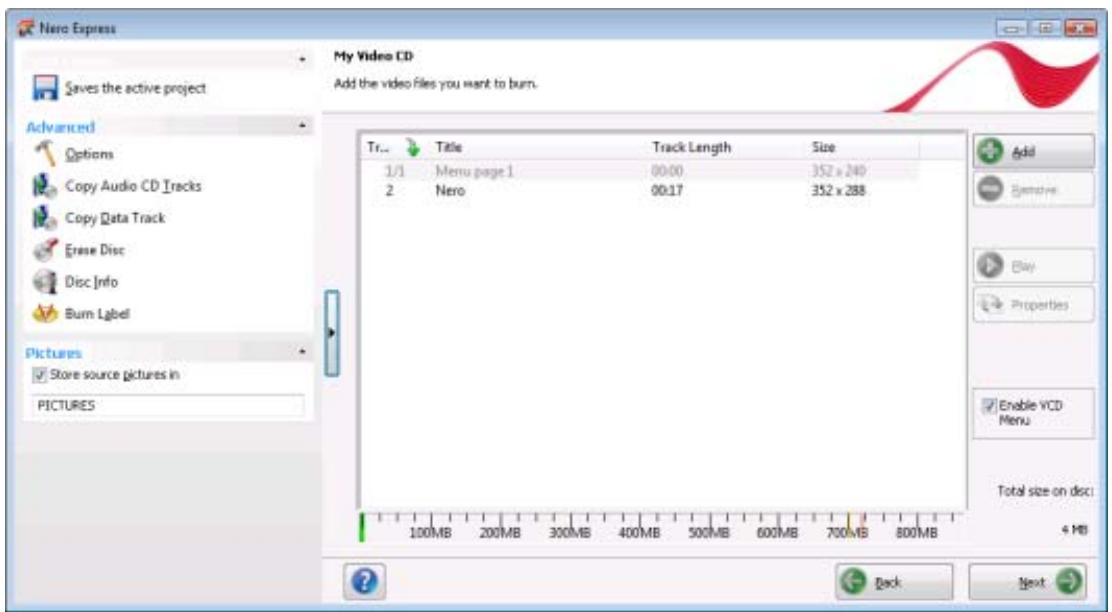Click the green plus Add icon
Viewport: 1112px width, 612px height.
pyautogui.click(x=990, y=151)
